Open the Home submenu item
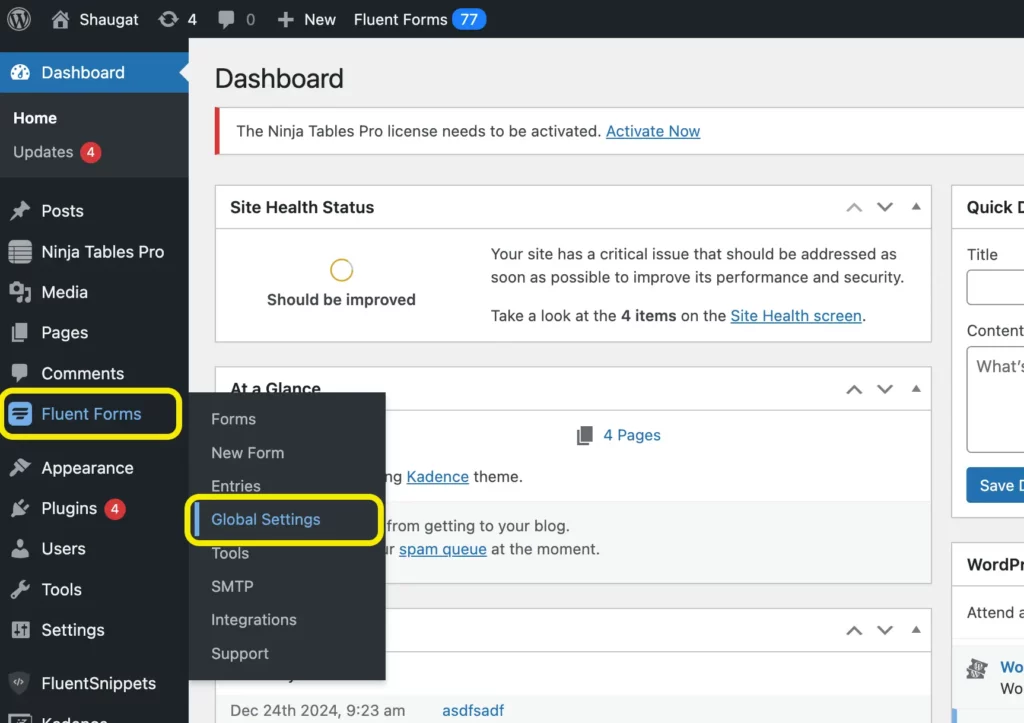1024x723 pixels. 35,118
